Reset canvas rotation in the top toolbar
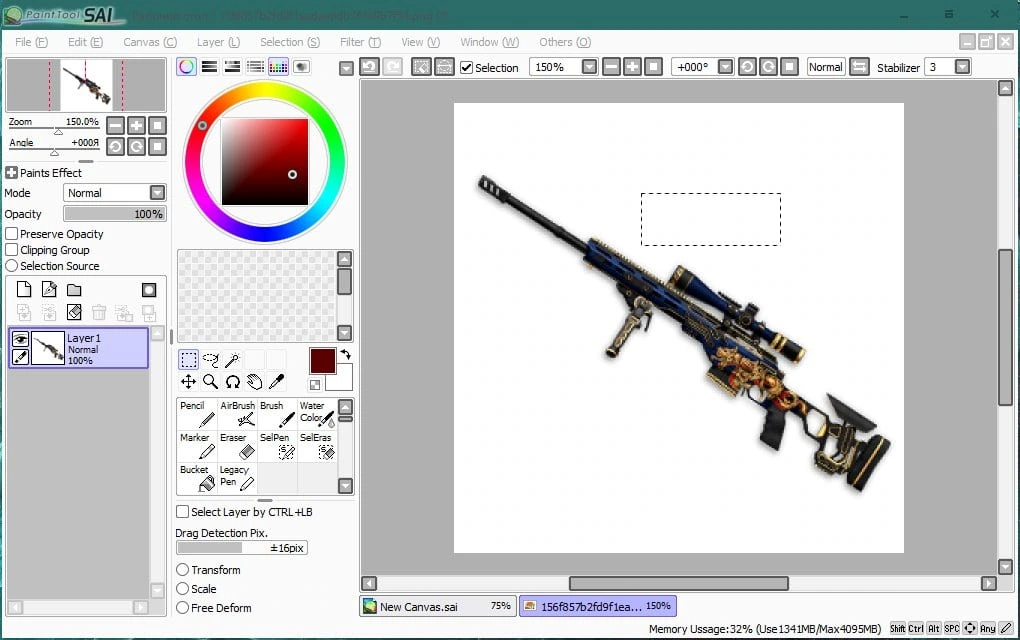The height and width of the screenshot is (640, 1020). (x=789, y=67)
